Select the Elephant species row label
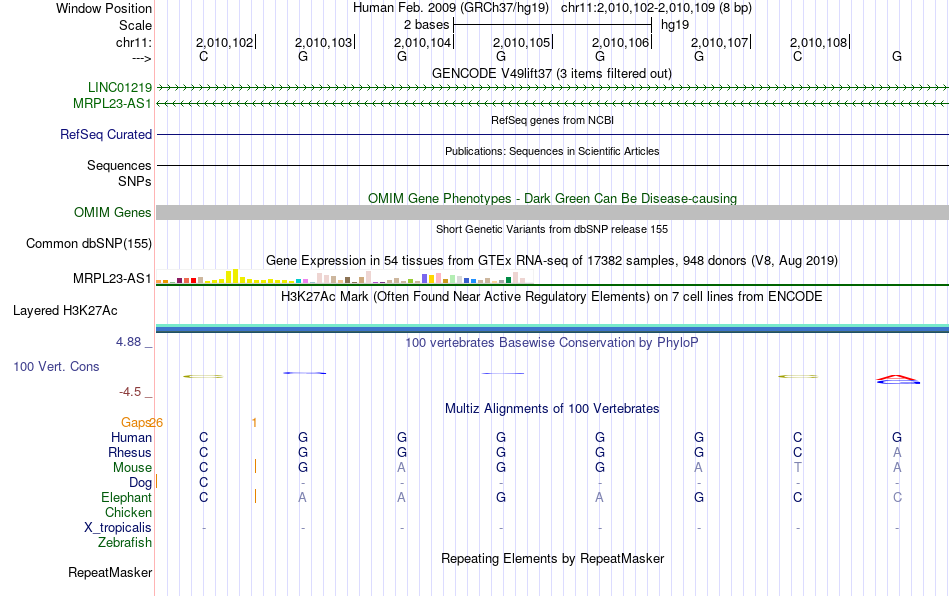This screenshot has height=596, width=950. click(127, 497)
